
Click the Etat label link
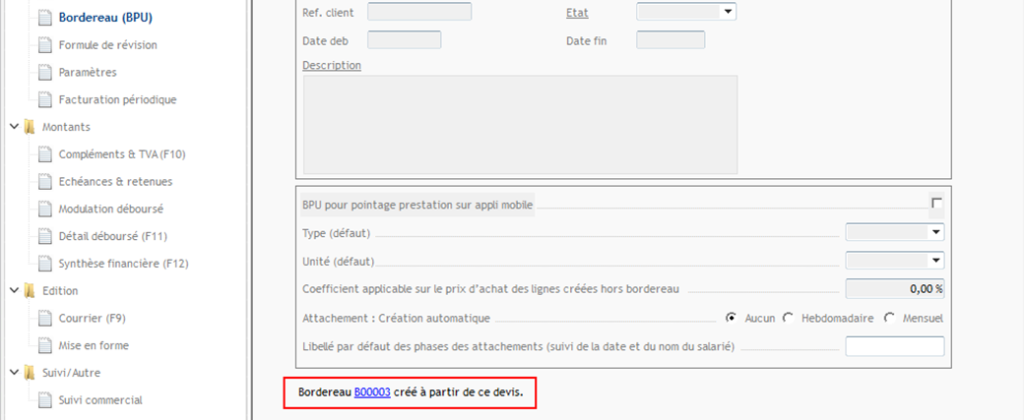[577, 12]
